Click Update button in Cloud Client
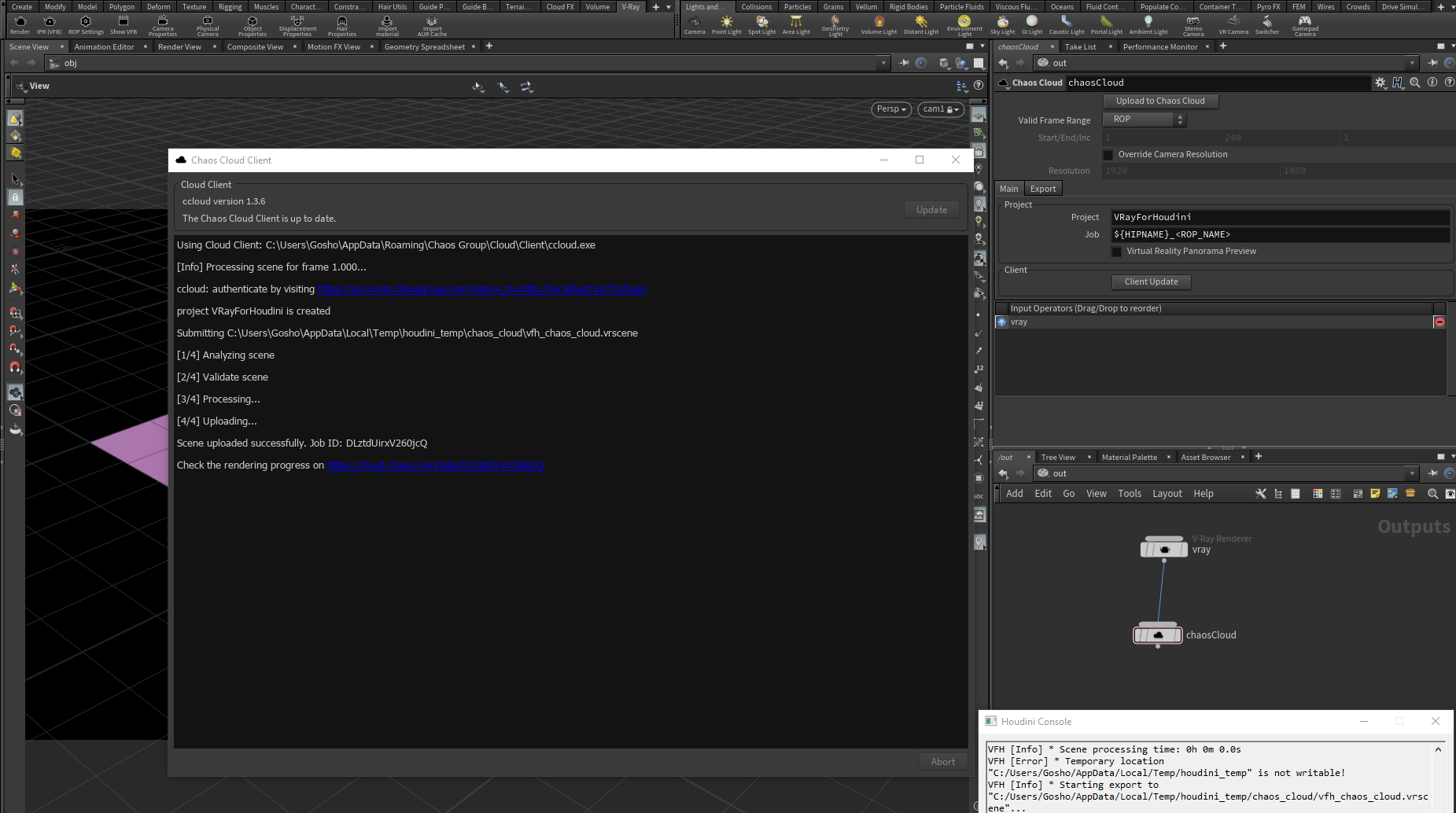Screen dimensions: 1456x813 (x=931, y=210)
